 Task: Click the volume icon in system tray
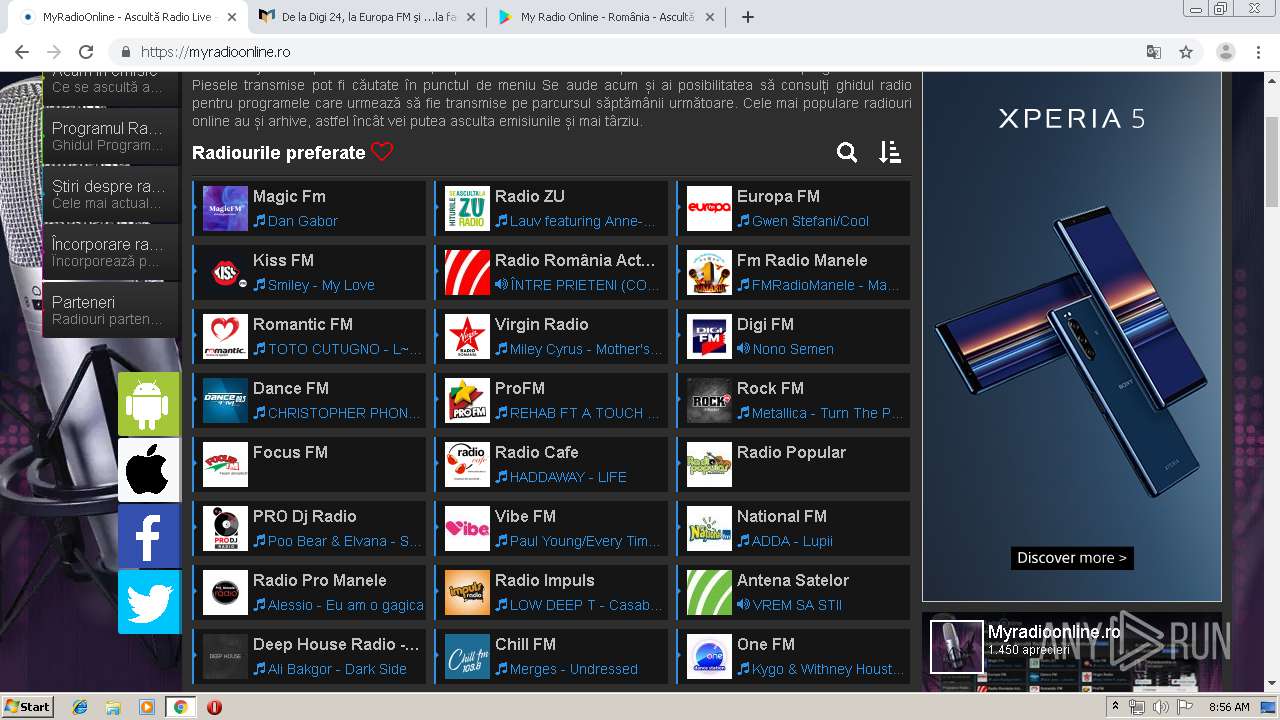click(x=1160, y=707)
